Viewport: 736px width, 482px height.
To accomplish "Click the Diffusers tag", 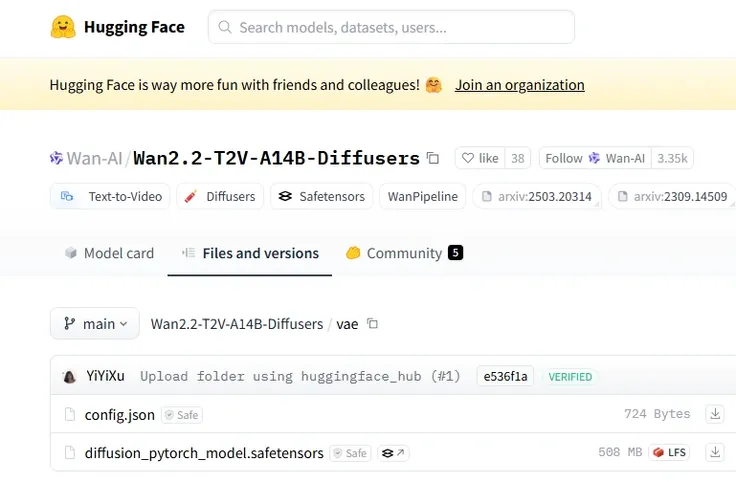I will click(220, 196).
